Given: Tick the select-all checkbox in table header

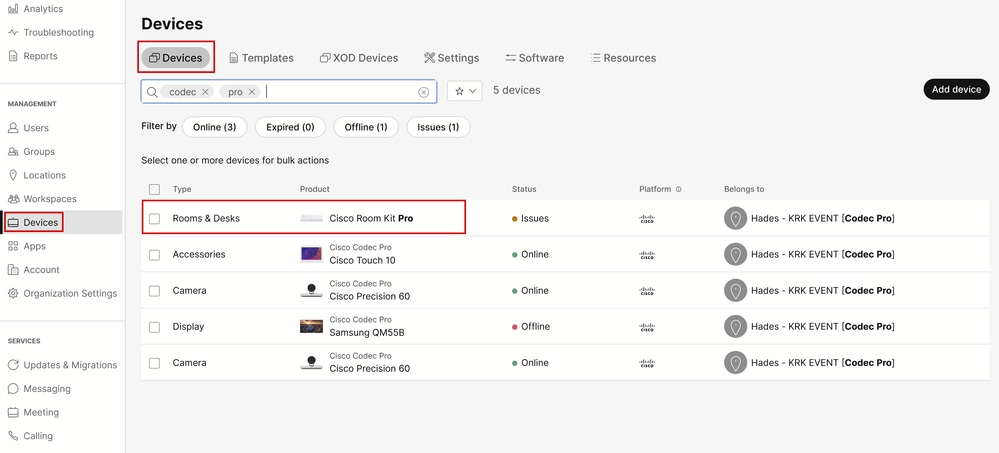Looking at the screenshot, I should [154, 189].
